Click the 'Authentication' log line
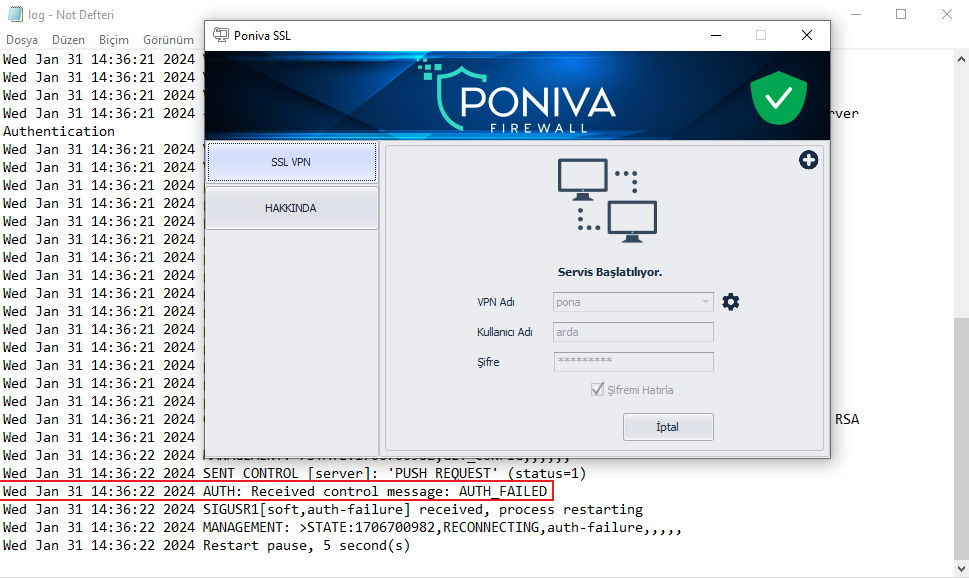969x578 pixels. click(x=59, y=131)
